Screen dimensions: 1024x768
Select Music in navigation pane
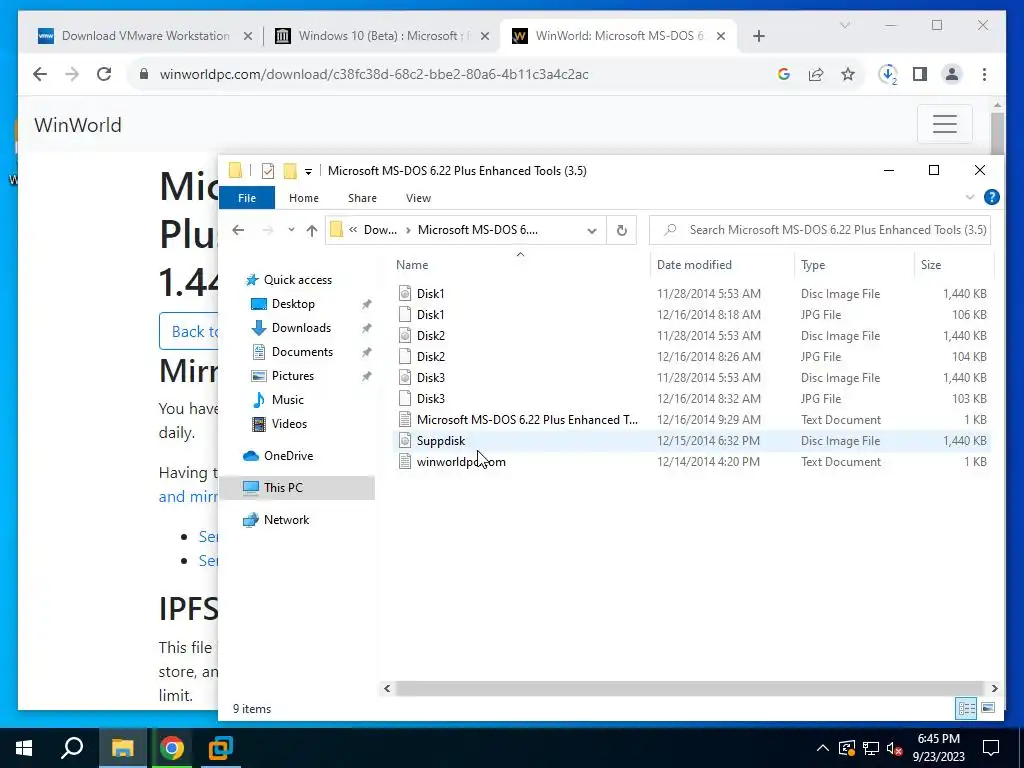(287, 400)
